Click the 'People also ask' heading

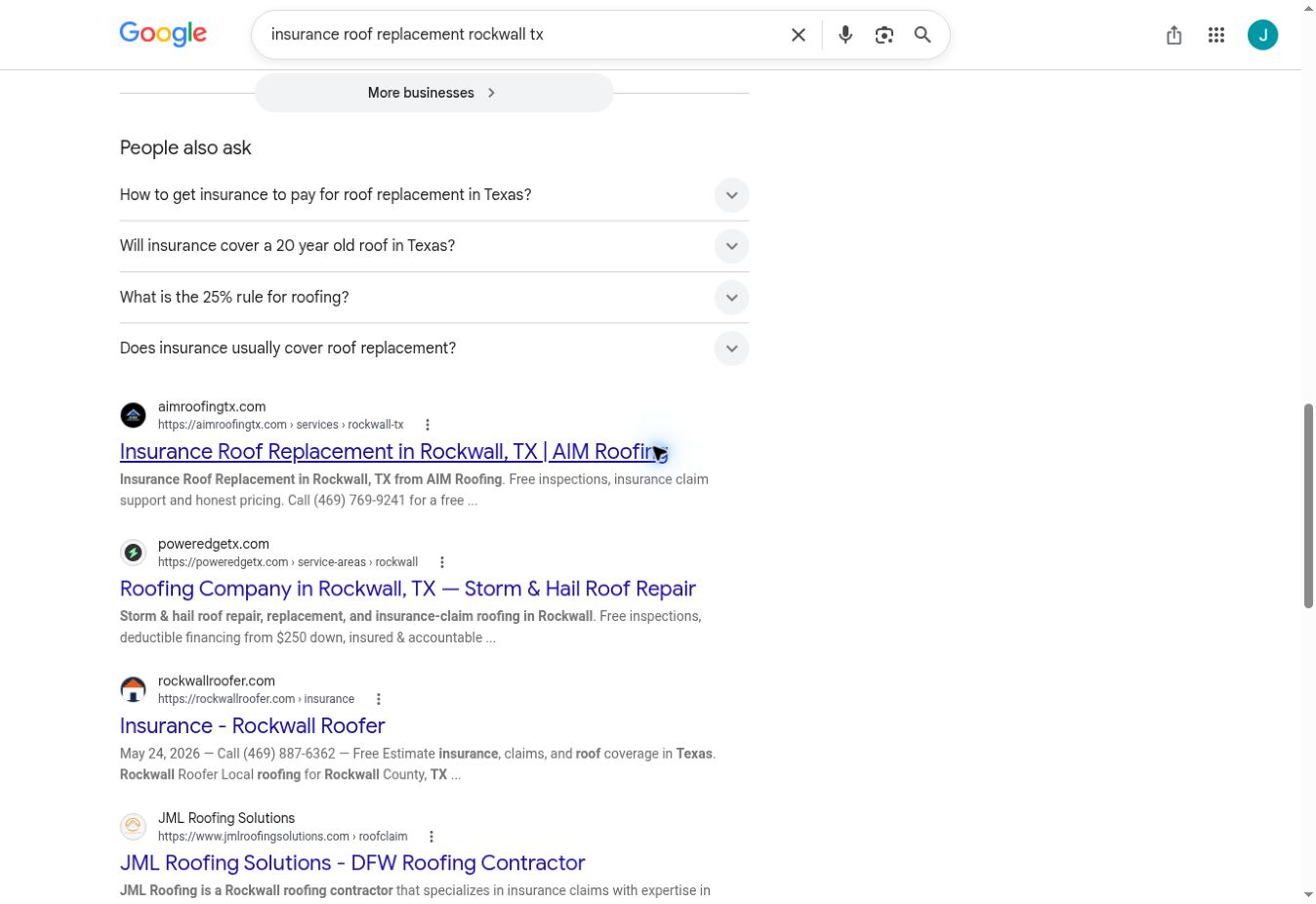point(185,148)
